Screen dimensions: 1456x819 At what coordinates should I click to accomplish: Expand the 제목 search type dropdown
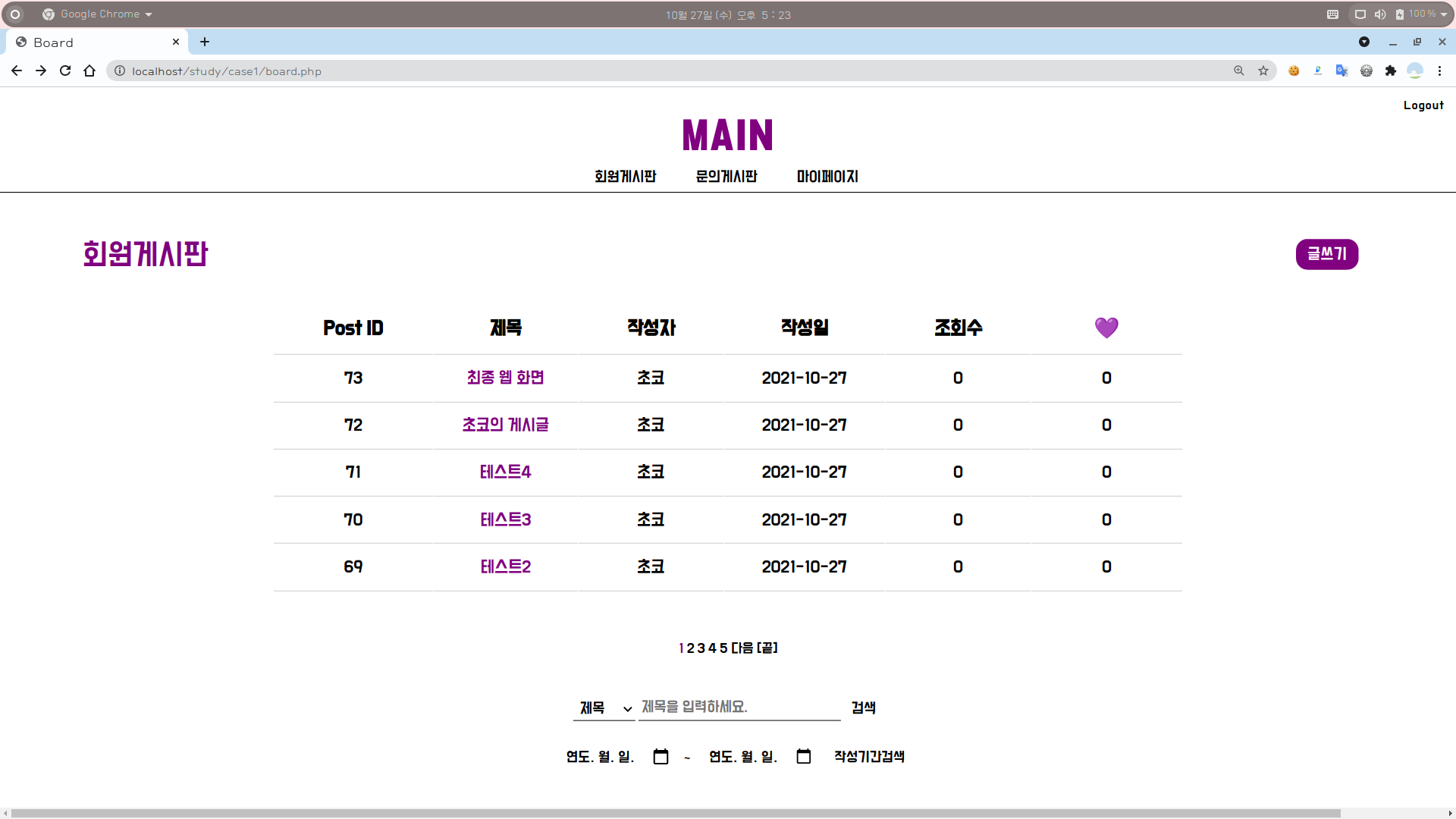pos(604,708)
